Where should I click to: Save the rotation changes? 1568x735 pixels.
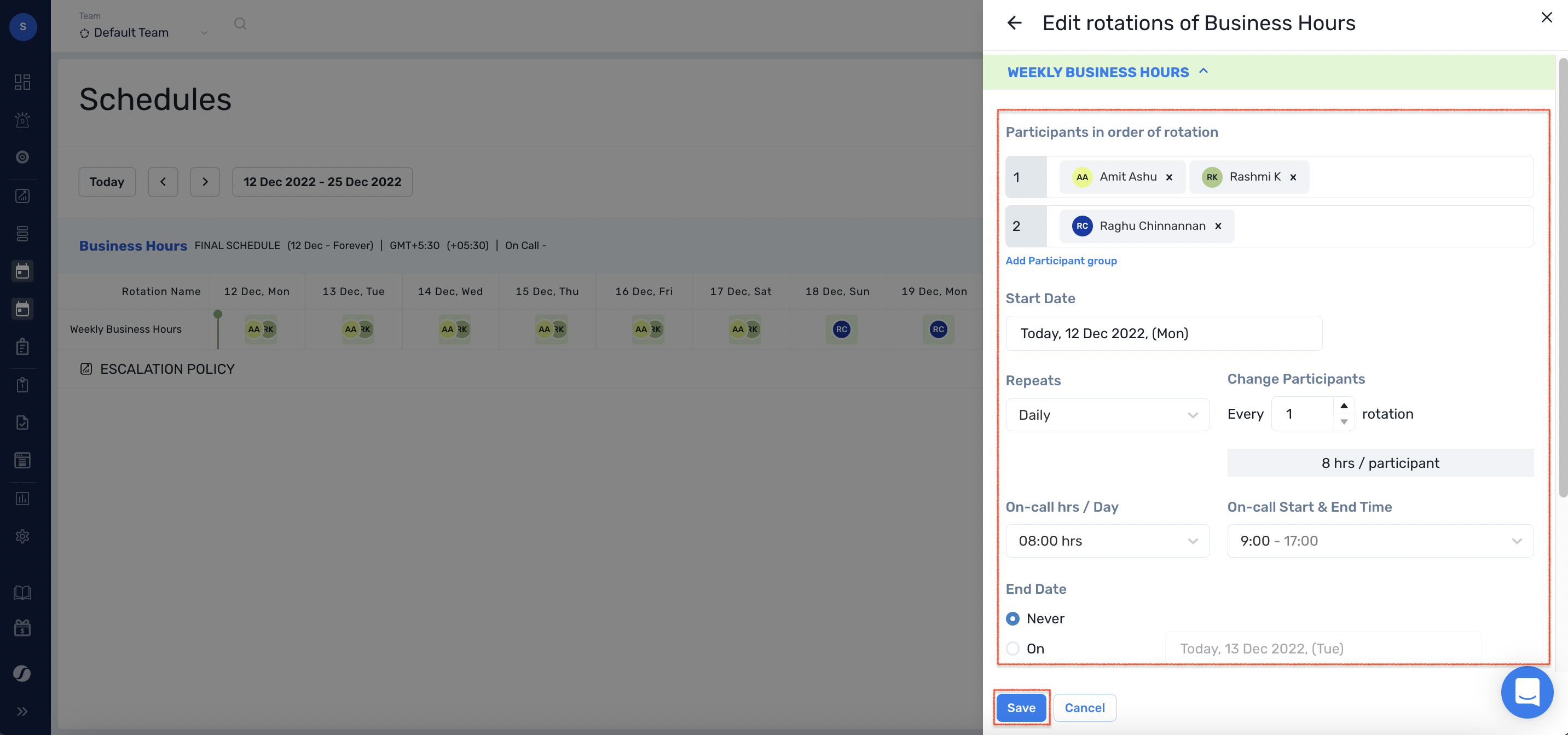pos(1021,708)
